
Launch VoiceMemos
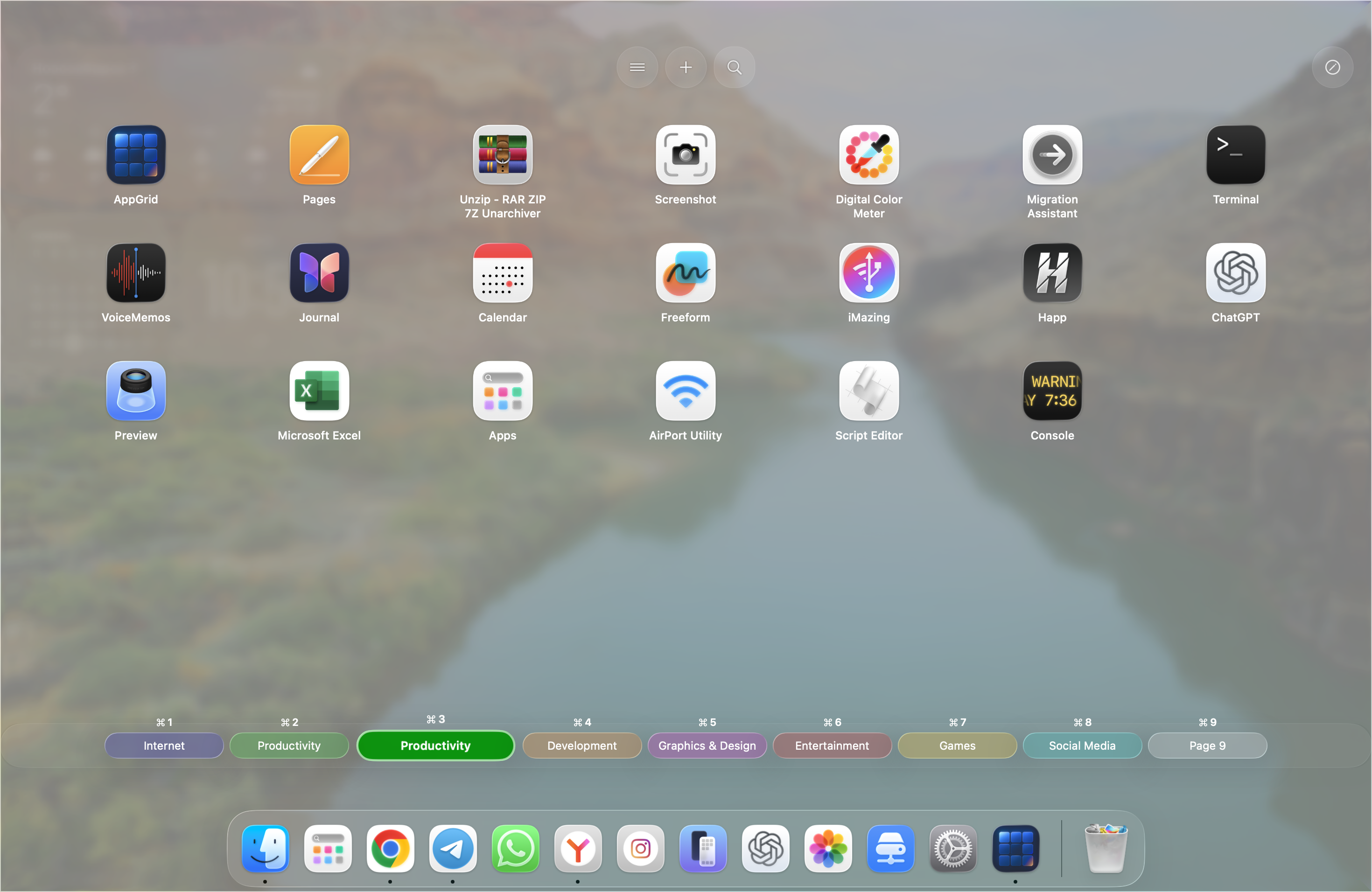pyautogui.click(x=135, y=272)
